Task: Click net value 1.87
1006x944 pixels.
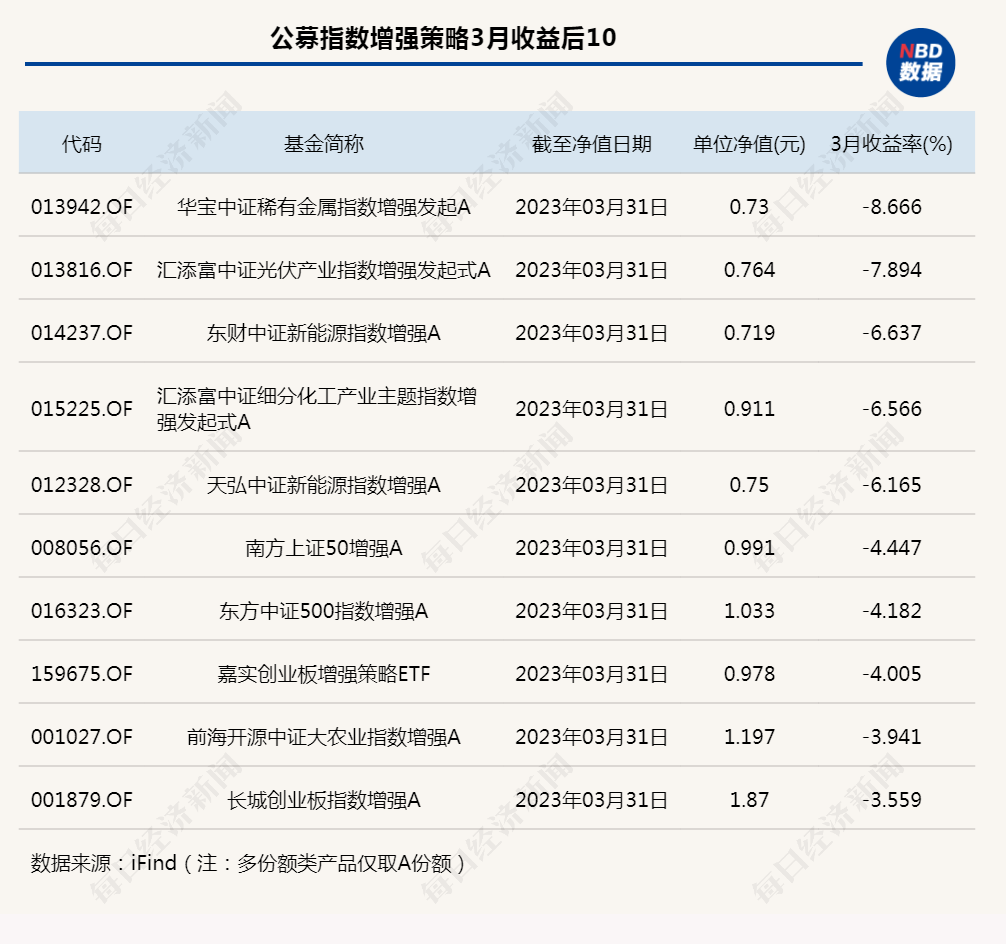Action: point(749,799)
